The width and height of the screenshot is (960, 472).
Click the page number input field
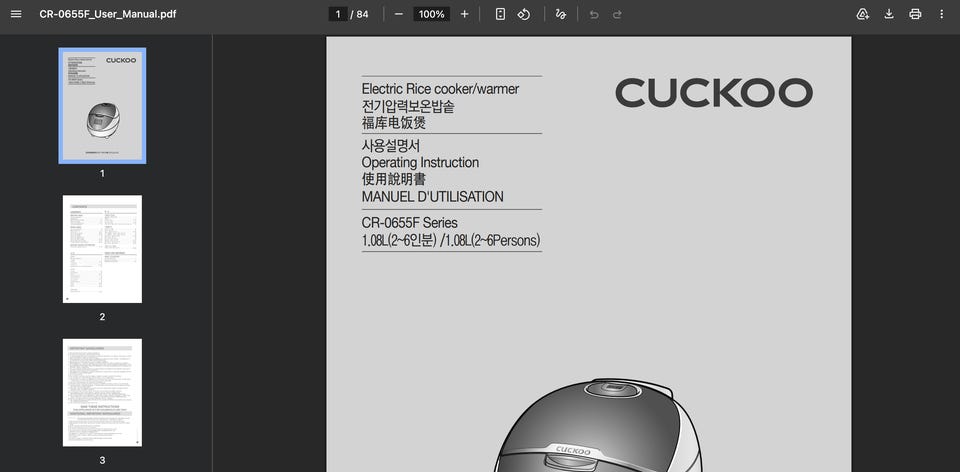(x=338, y=14)
